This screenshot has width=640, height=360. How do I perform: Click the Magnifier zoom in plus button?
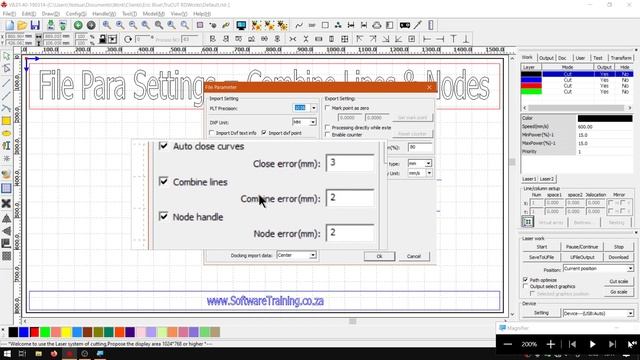pos(550,344)
